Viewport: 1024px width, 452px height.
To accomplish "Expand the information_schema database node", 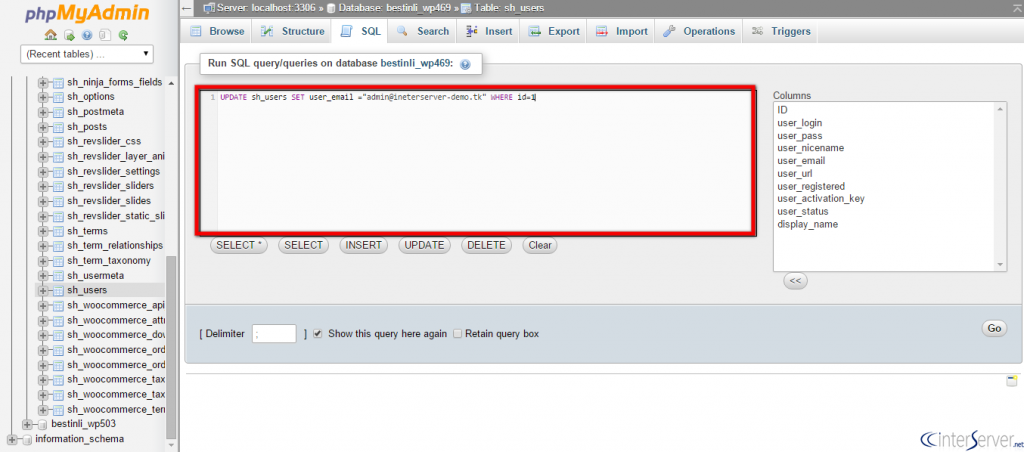I will click(12, 439).
